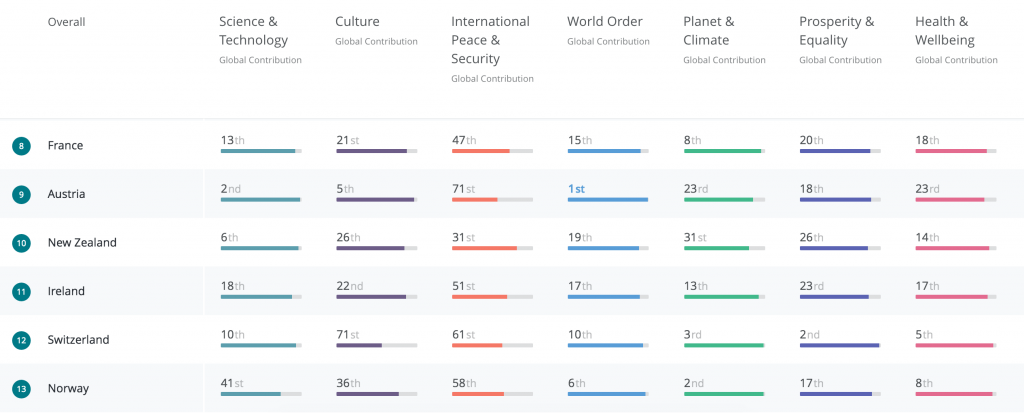The width and height of the screenshot is (1024, 413).
Task: Click Switzerland's rank 12 circle badge
Action: pyautogui.click(x=22, y=340)
